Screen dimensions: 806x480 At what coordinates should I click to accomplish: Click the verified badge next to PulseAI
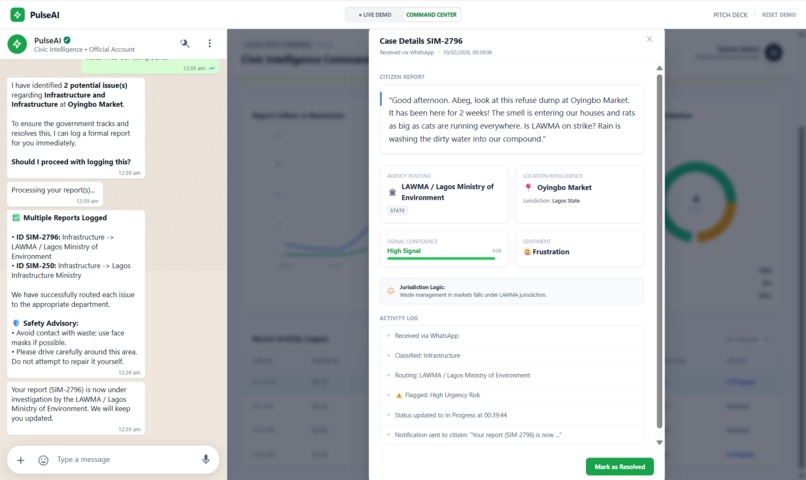67,40
